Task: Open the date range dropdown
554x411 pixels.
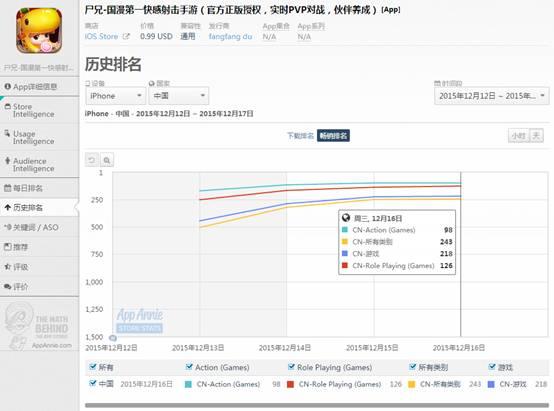Action: pos(492,96)
